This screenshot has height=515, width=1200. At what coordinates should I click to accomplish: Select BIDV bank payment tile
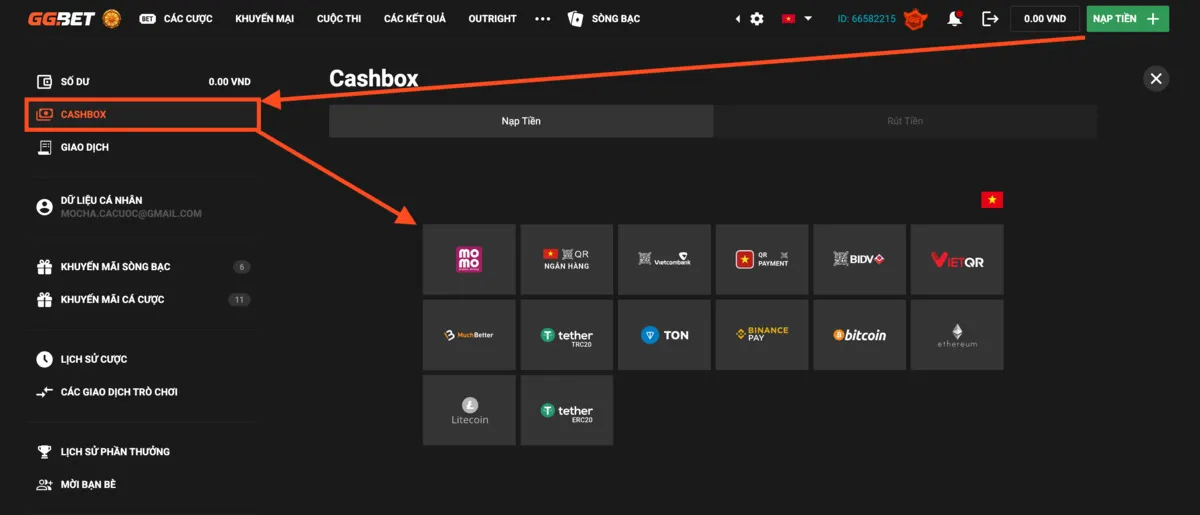(x=859, y=259)
